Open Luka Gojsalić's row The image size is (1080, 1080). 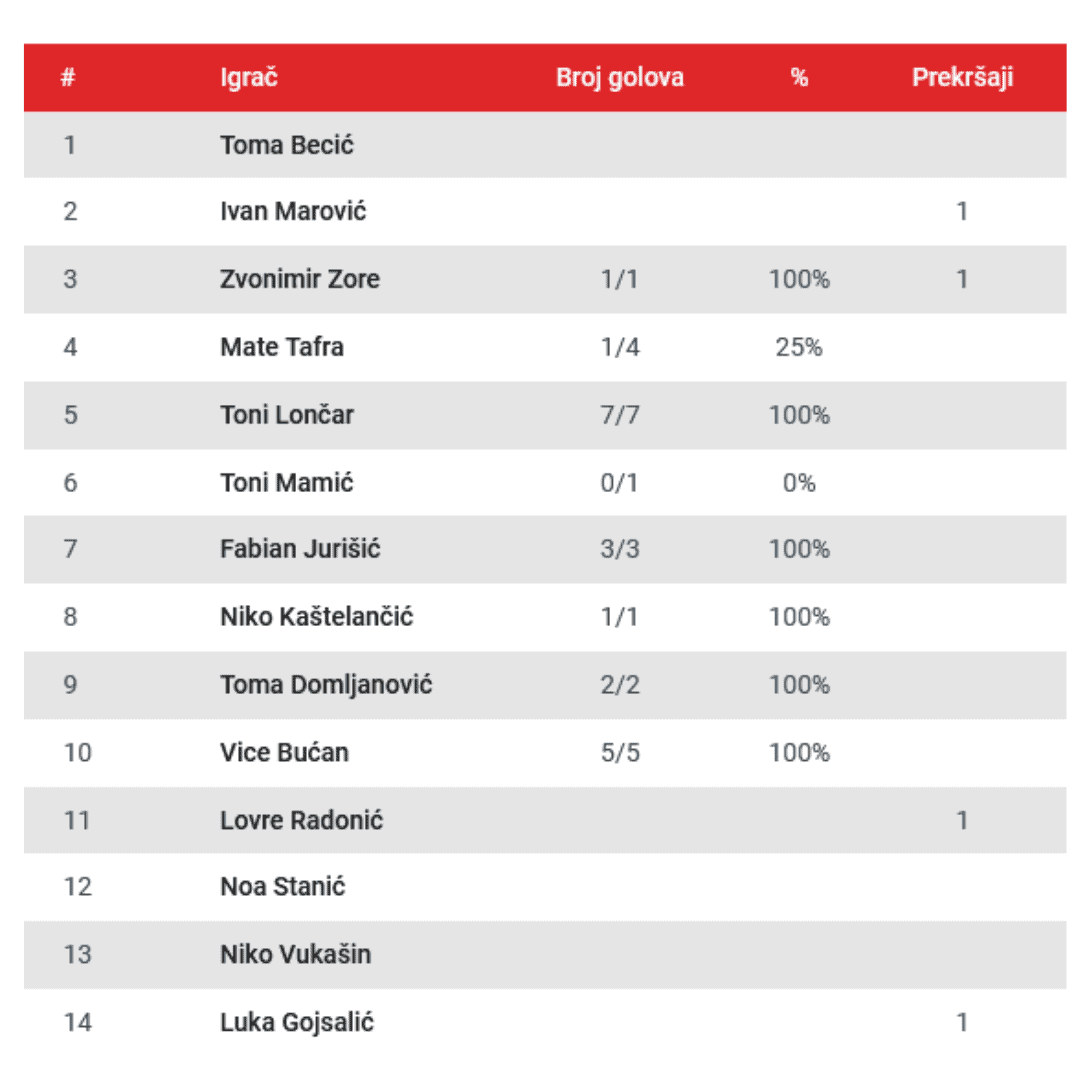pyautogui.click(x=297, y=1022)
